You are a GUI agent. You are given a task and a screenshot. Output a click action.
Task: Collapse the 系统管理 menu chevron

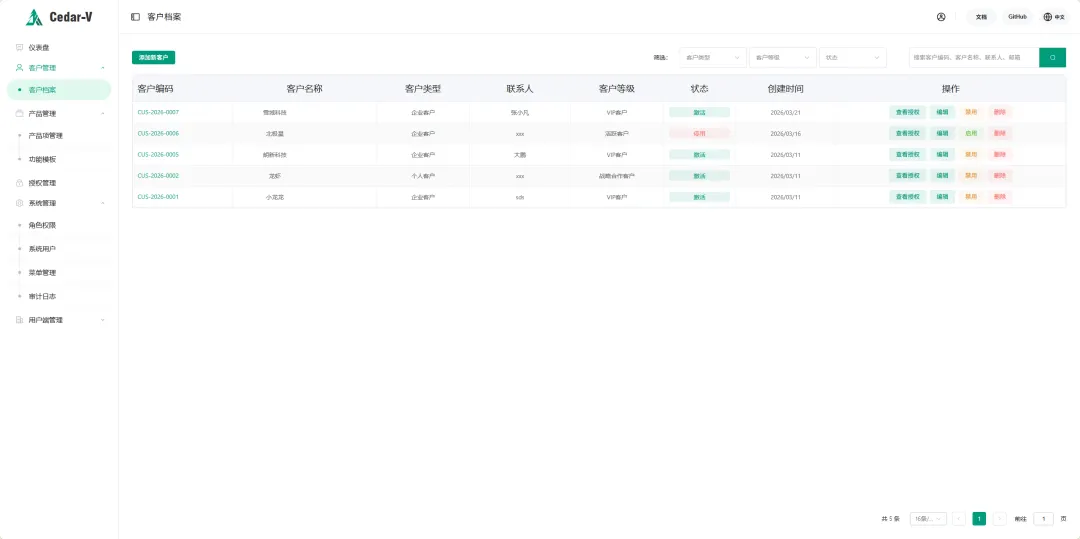(103, 203)
